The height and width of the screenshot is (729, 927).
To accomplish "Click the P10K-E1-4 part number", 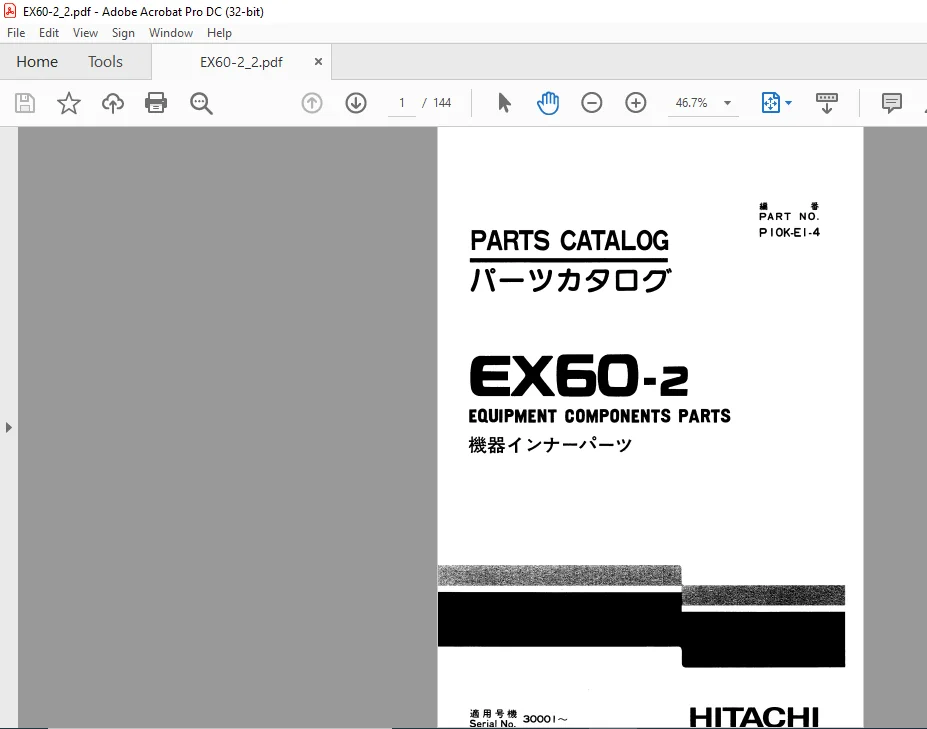I will (x=789, y=232).
